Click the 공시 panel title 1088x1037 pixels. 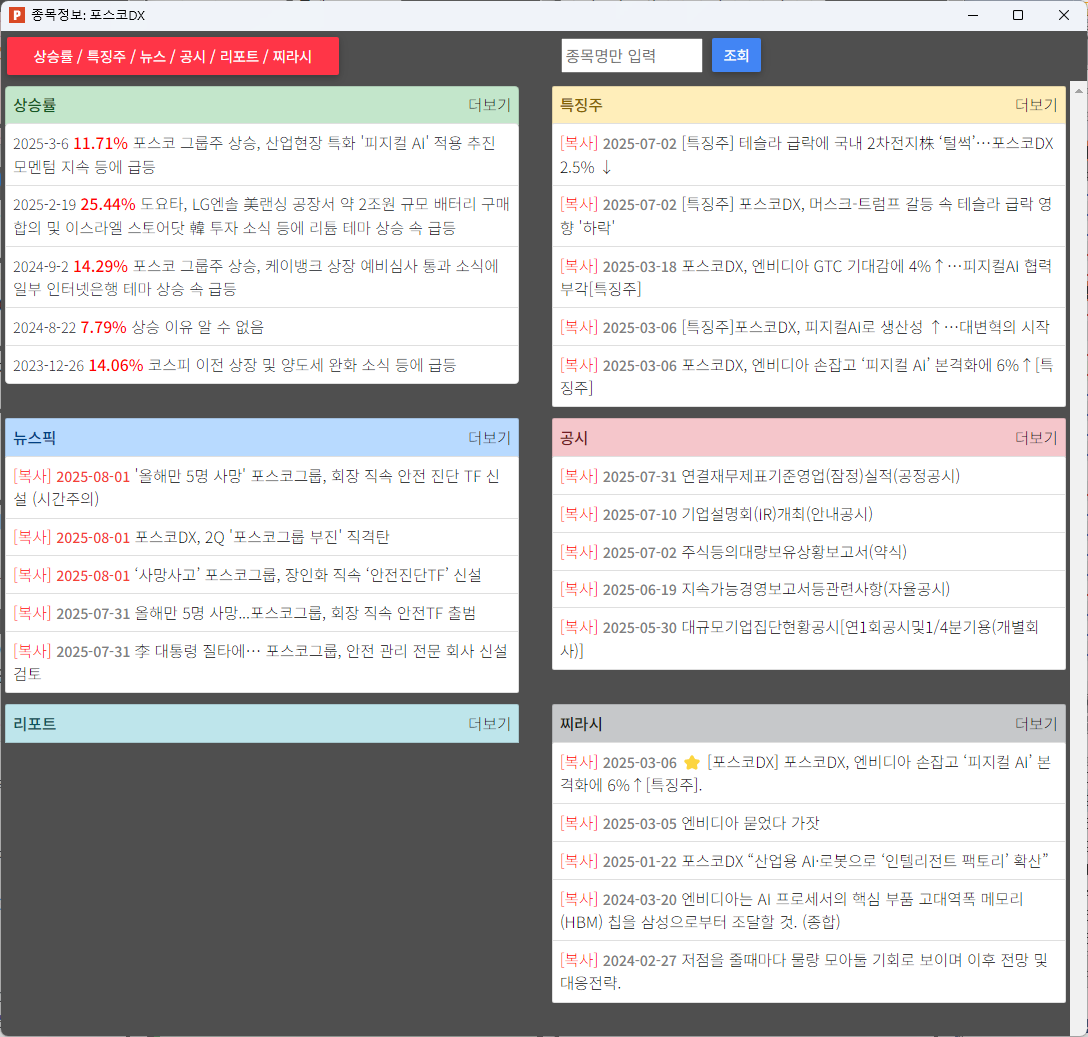pyautogui.click(x=574, y=438)
